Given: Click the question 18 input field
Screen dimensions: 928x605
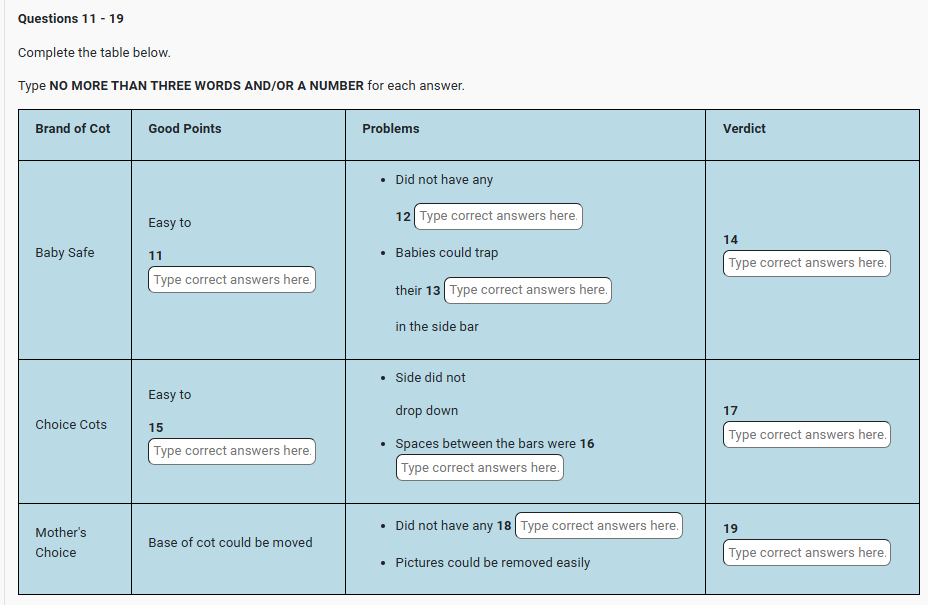Looking at the screenshot, I should pos(599,526).
